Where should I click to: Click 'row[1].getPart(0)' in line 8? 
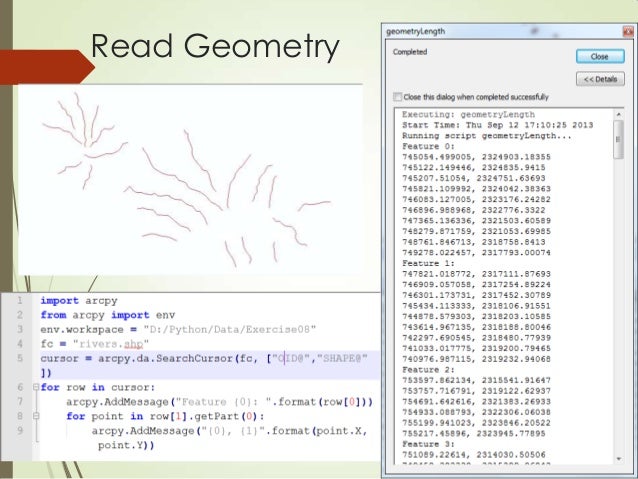coord(207,416)
